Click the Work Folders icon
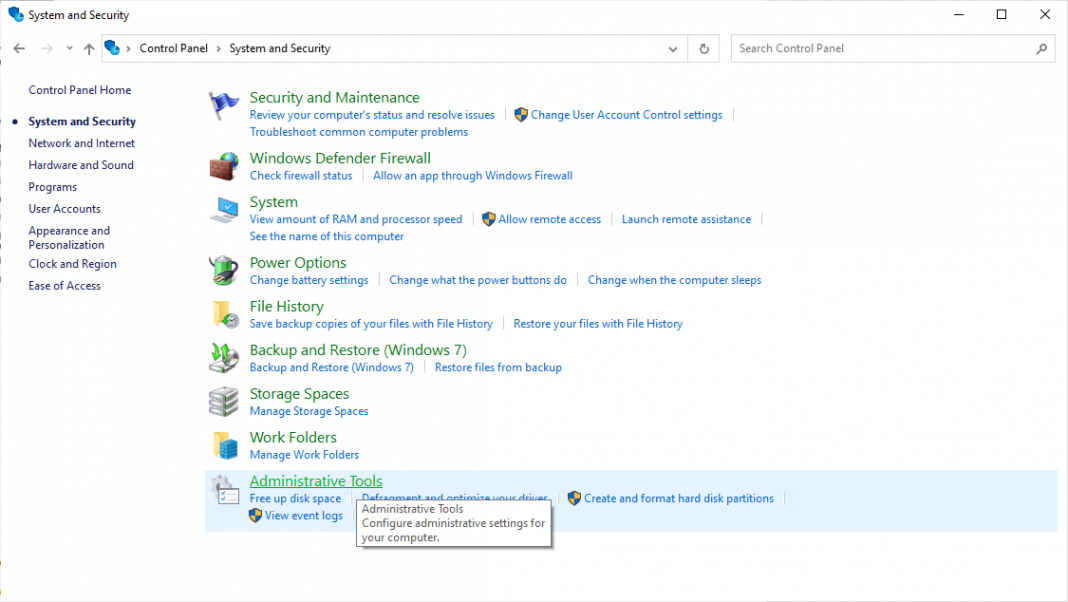 click(224, 445)
